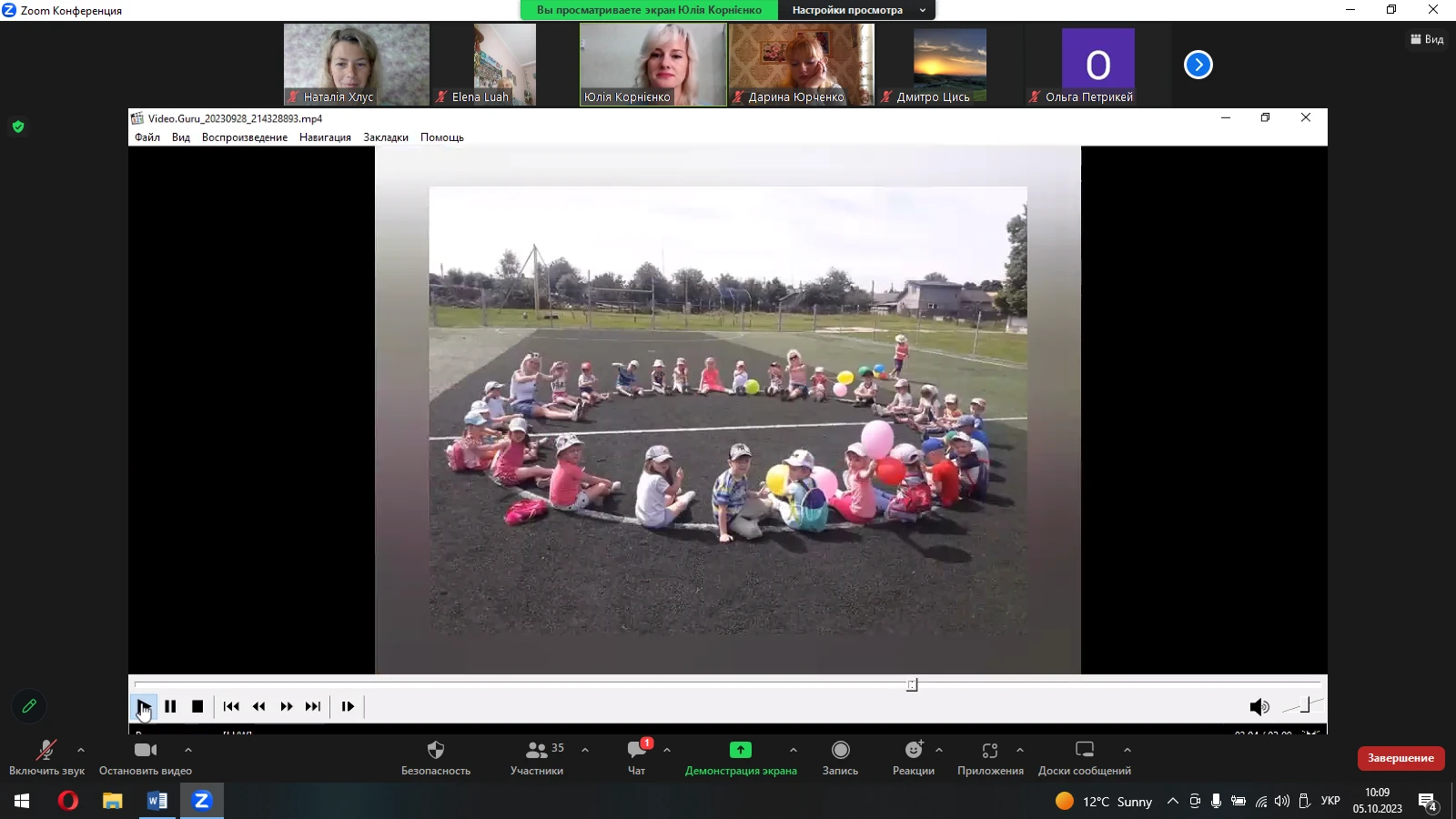Open the weather widget showing 12°C Sunny
The image size is (1456, 819).
tap(1104, 801)
